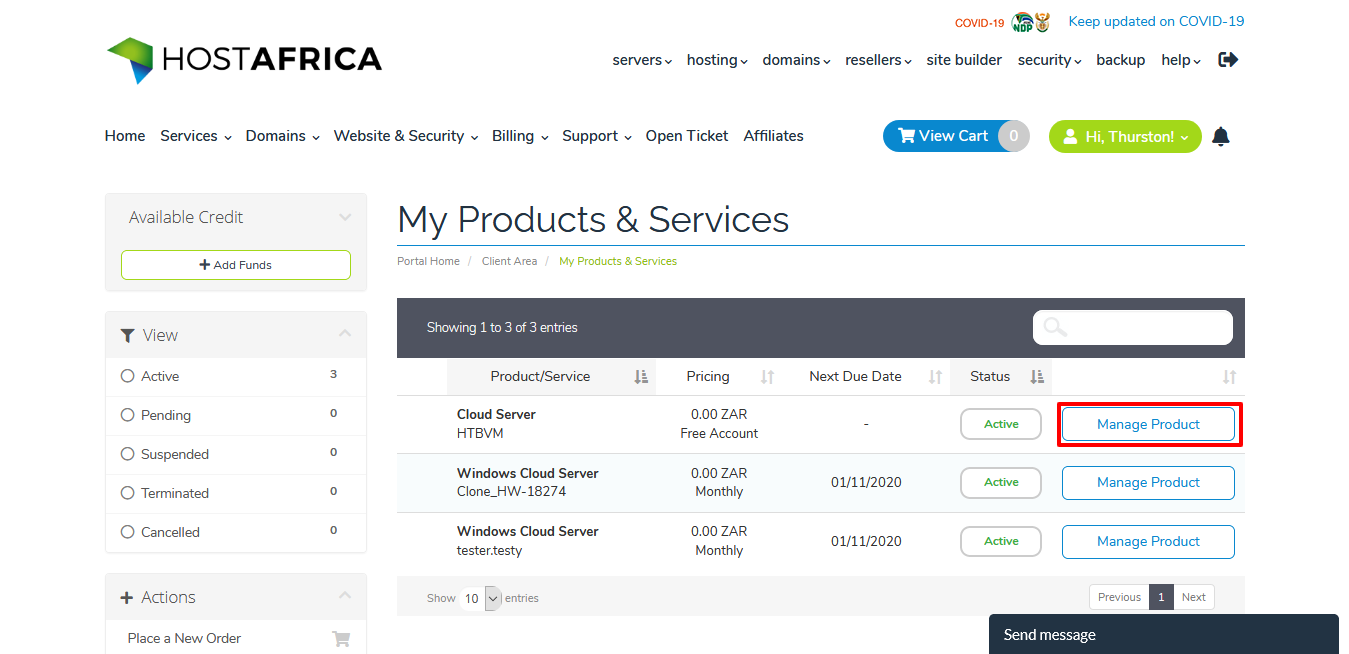
Task: Open the Billing menu
Action: [x=520, y=136]
